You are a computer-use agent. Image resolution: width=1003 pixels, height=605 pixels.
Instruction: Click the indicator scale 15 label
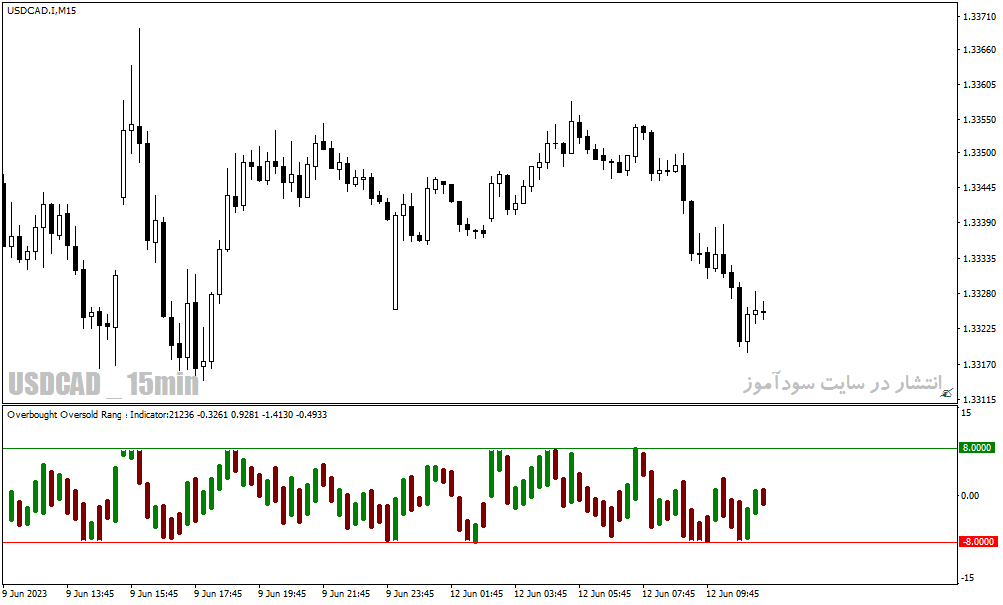[x=966, y=412]
